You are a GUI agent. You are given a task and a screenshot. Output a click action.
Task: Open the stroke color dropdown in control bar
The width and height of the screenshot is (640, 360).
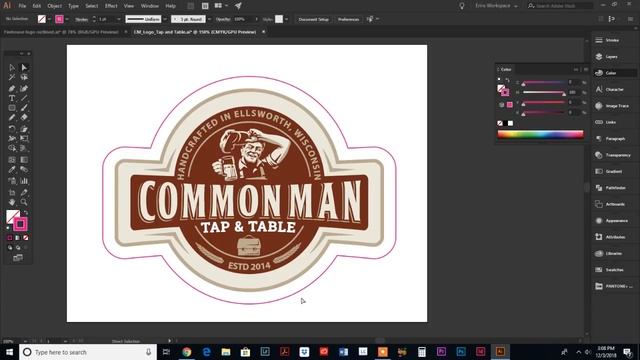[67, 19]
